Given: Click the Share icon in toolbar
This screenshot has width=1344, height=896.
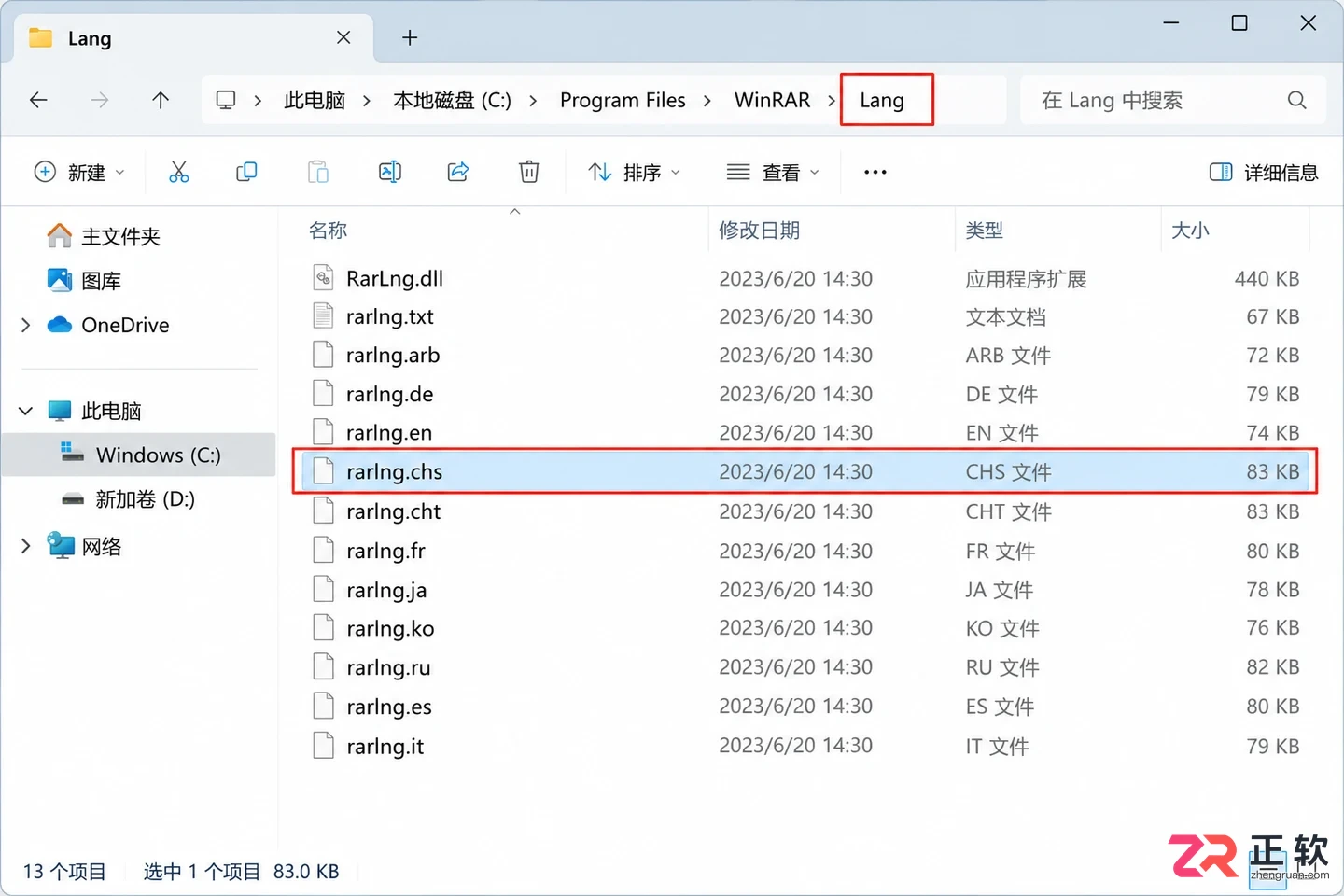Looking at the screenshot, I should [x=458, y=172].
